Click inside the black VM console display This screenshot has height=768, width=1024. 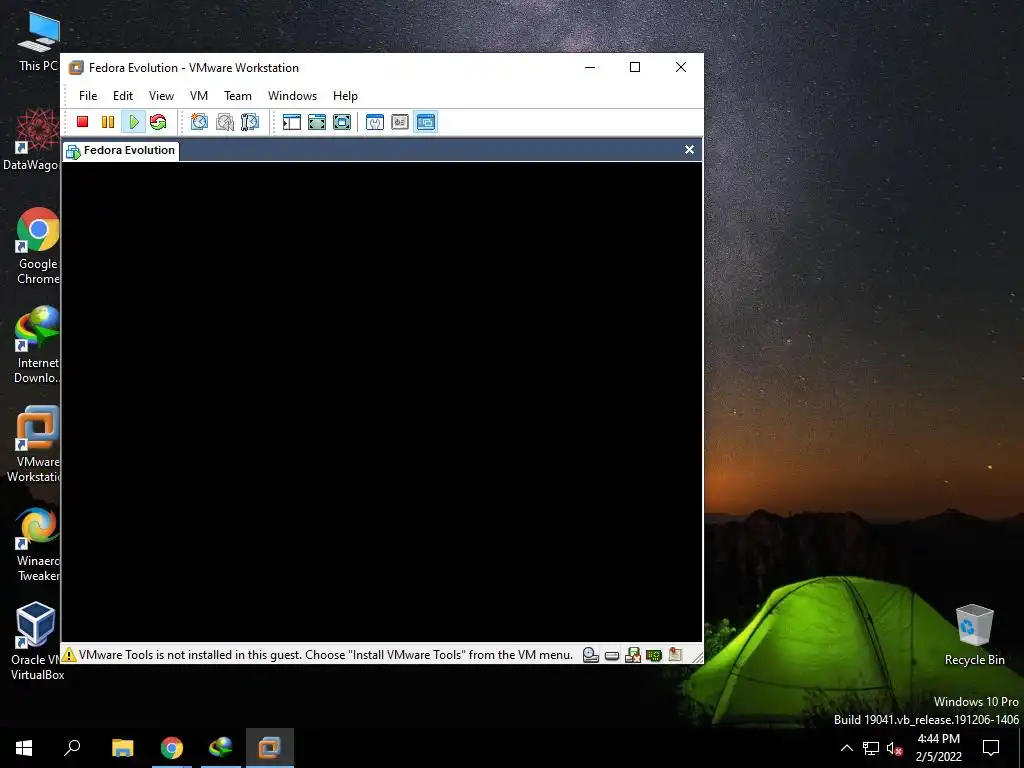coord(382,402)
